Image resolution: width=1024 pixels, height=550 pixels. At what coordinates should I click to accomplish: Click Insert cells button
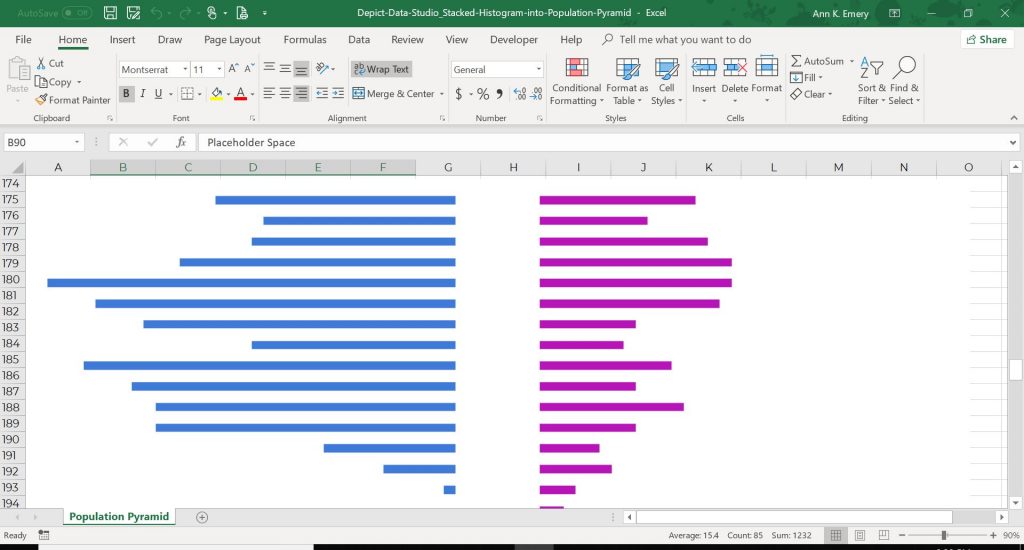703,80
